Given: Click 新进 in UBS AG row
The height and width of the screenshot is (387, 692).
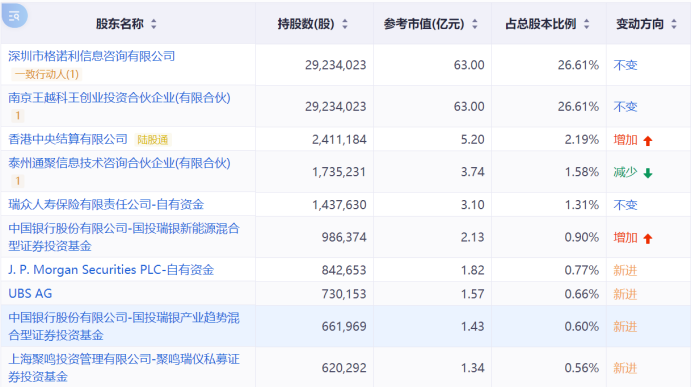Looking at the screenshot, I should coord(625,294).
